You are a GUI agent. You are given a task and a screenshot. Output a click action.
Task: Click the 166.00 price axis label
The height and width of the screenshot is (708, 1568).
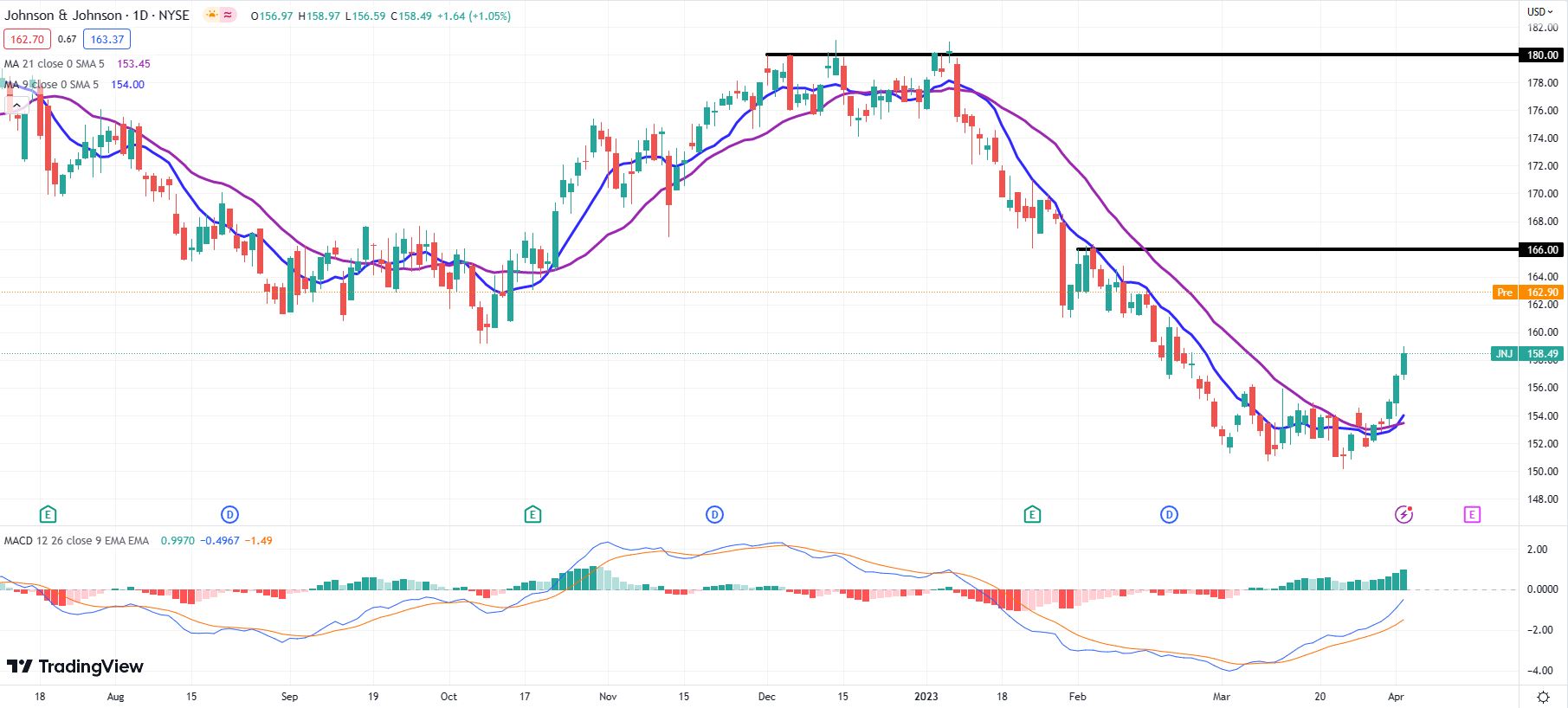[x=1542, y=249]
